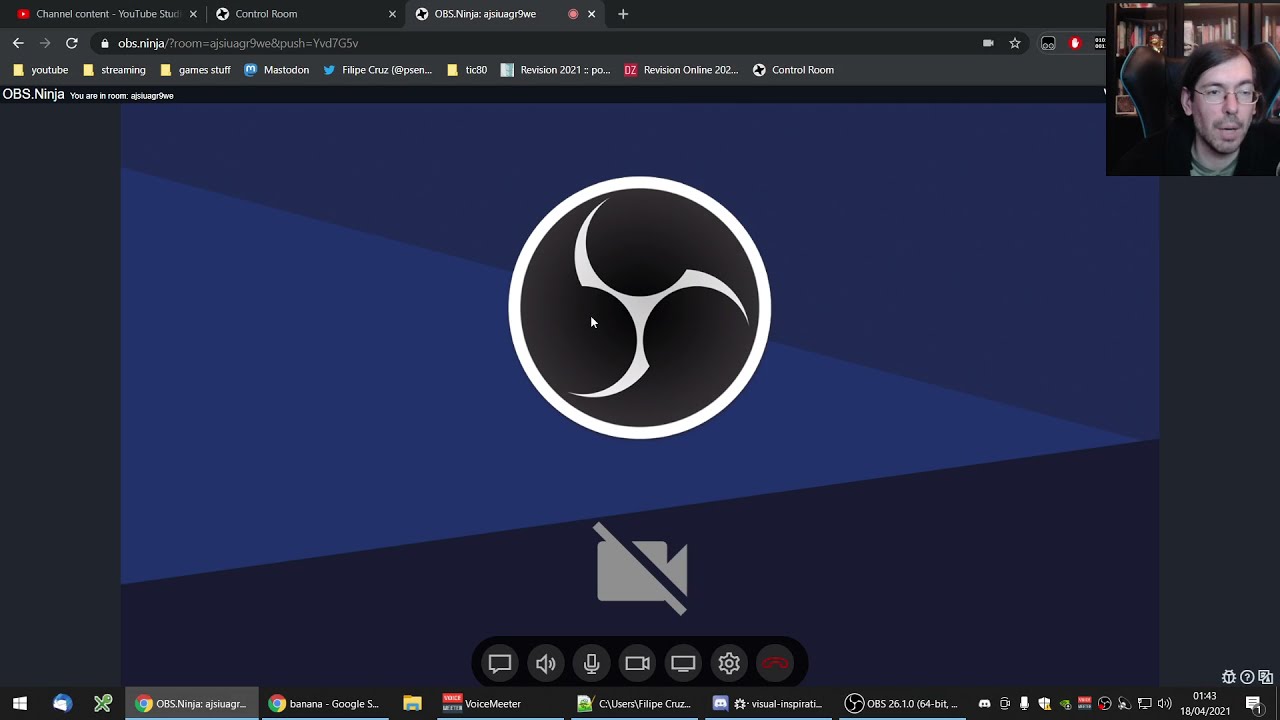Switch to OBS 26.1.0 taskbar window

click(x=902, y=704)
